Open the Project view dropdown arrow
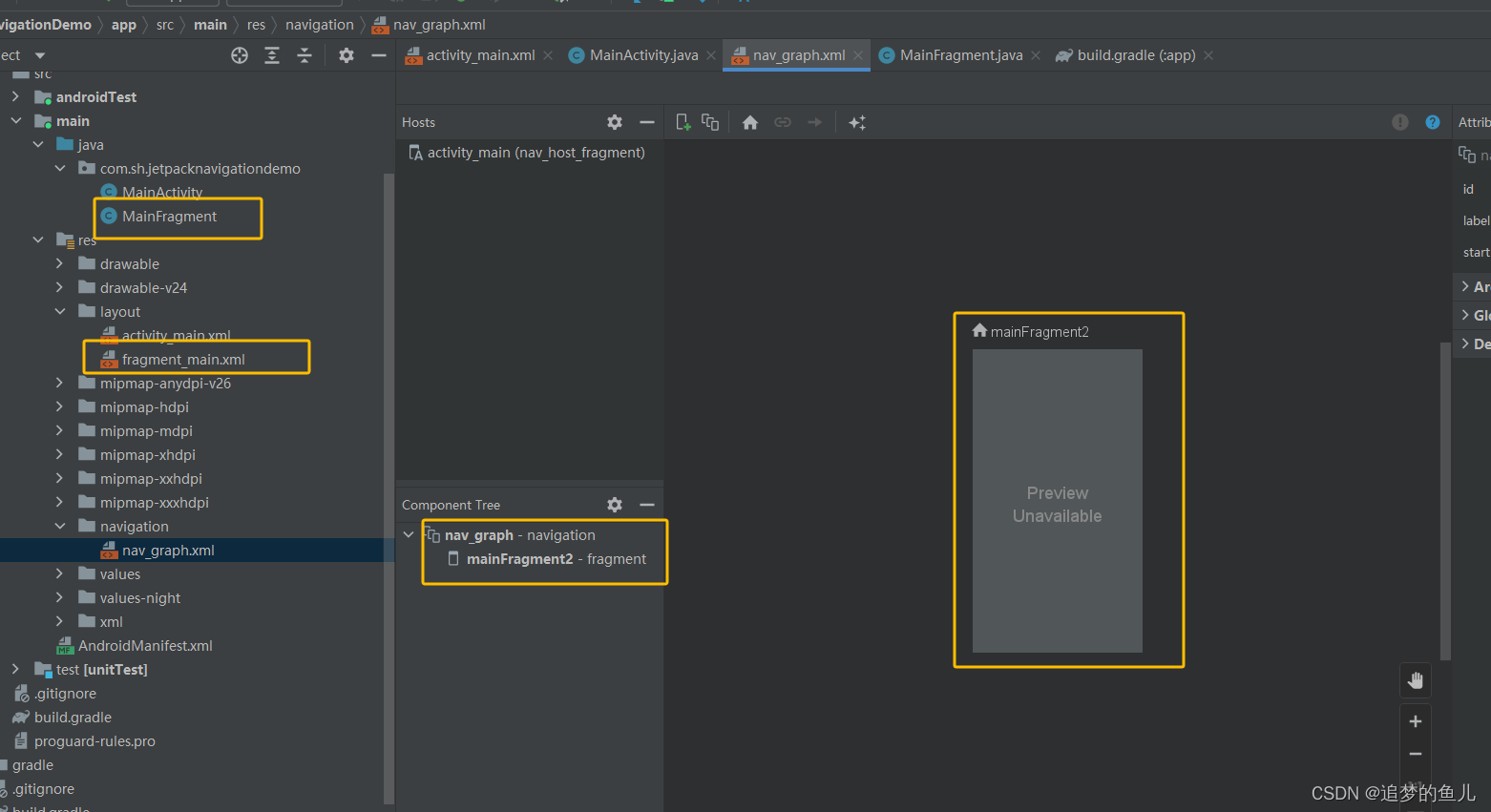This screenshot has height=812, width=1491. [x=40, y=55]
